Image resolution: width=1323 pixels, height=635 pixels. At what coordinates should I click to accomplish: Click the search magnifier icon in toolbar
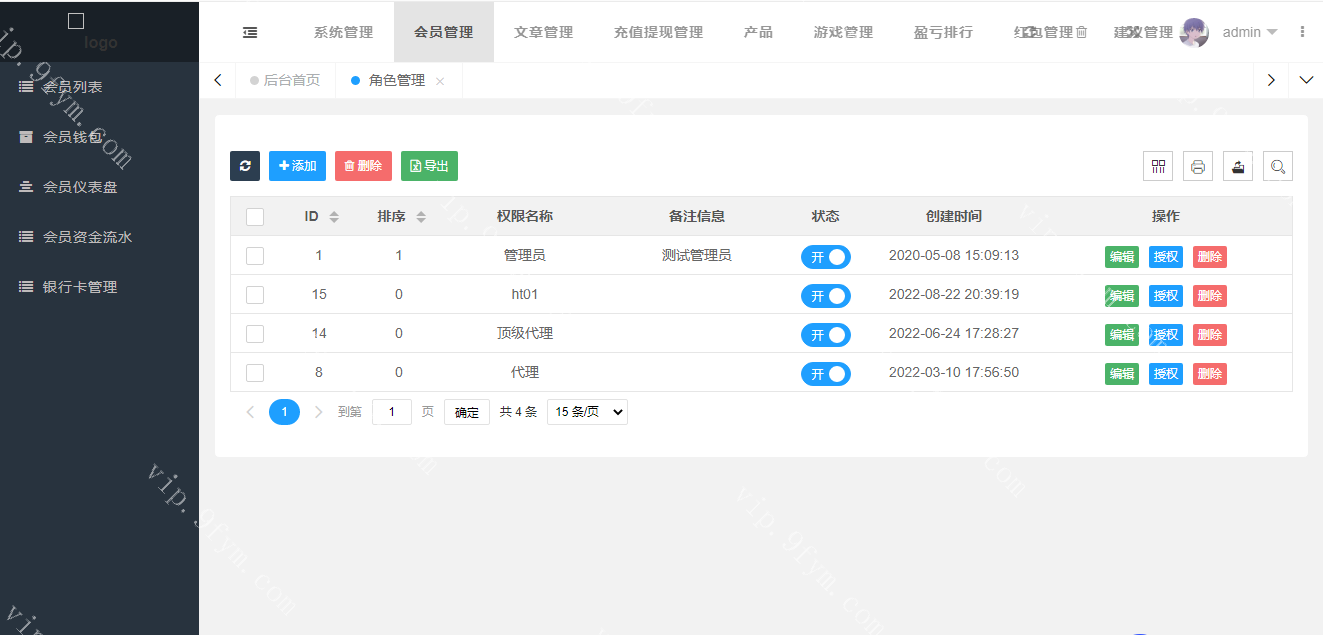coord(1277,167)
